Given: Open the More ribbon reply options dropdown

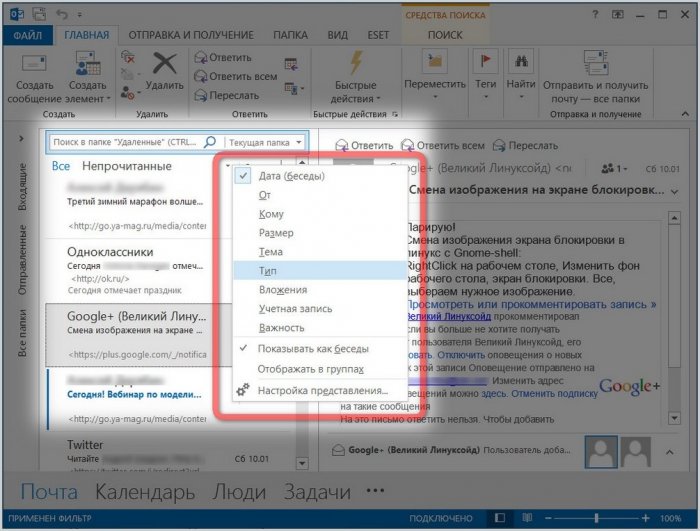Looking at the screenshot, I should [x=294, y=88].
